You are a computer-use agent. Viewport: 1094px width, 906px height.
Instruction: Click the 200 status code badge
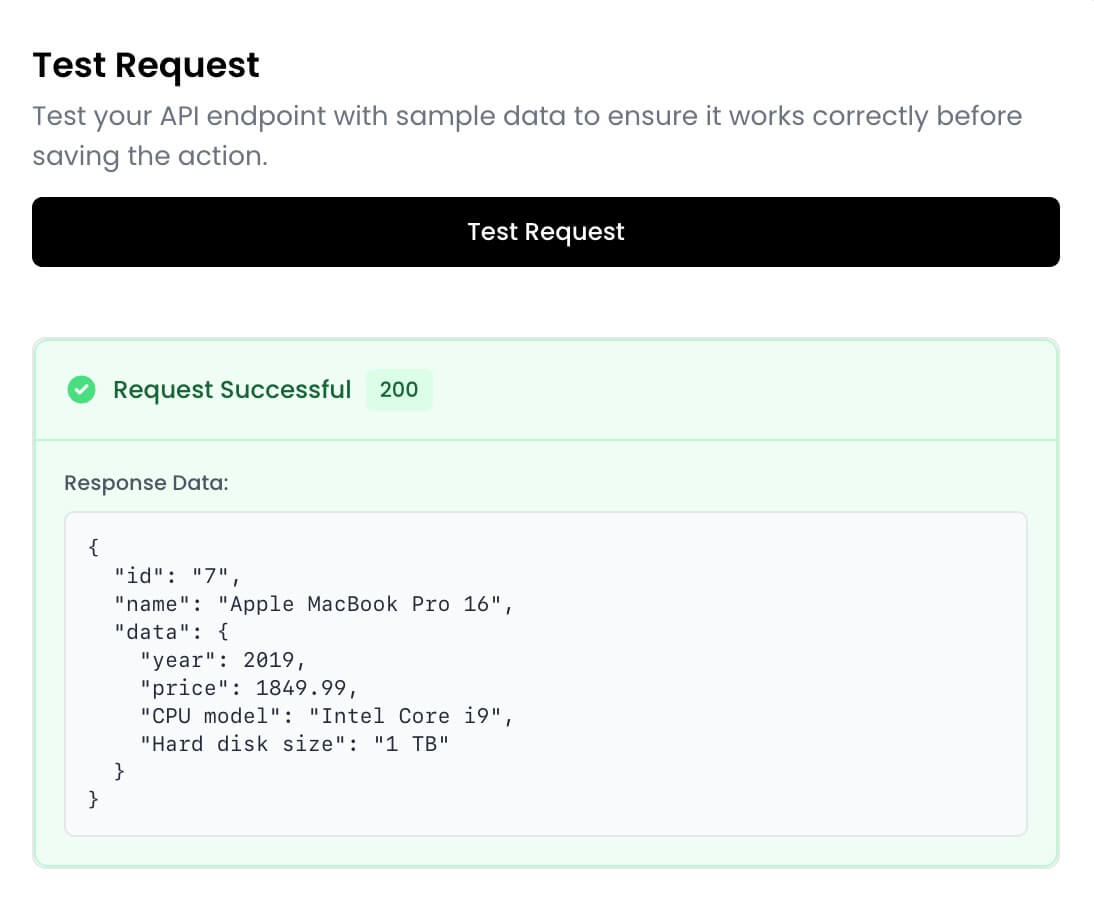399,389
